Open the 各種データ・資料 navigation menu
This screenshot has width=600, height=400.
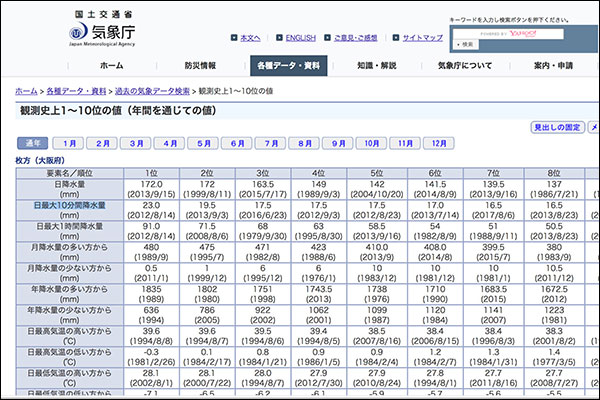[289, 65]
